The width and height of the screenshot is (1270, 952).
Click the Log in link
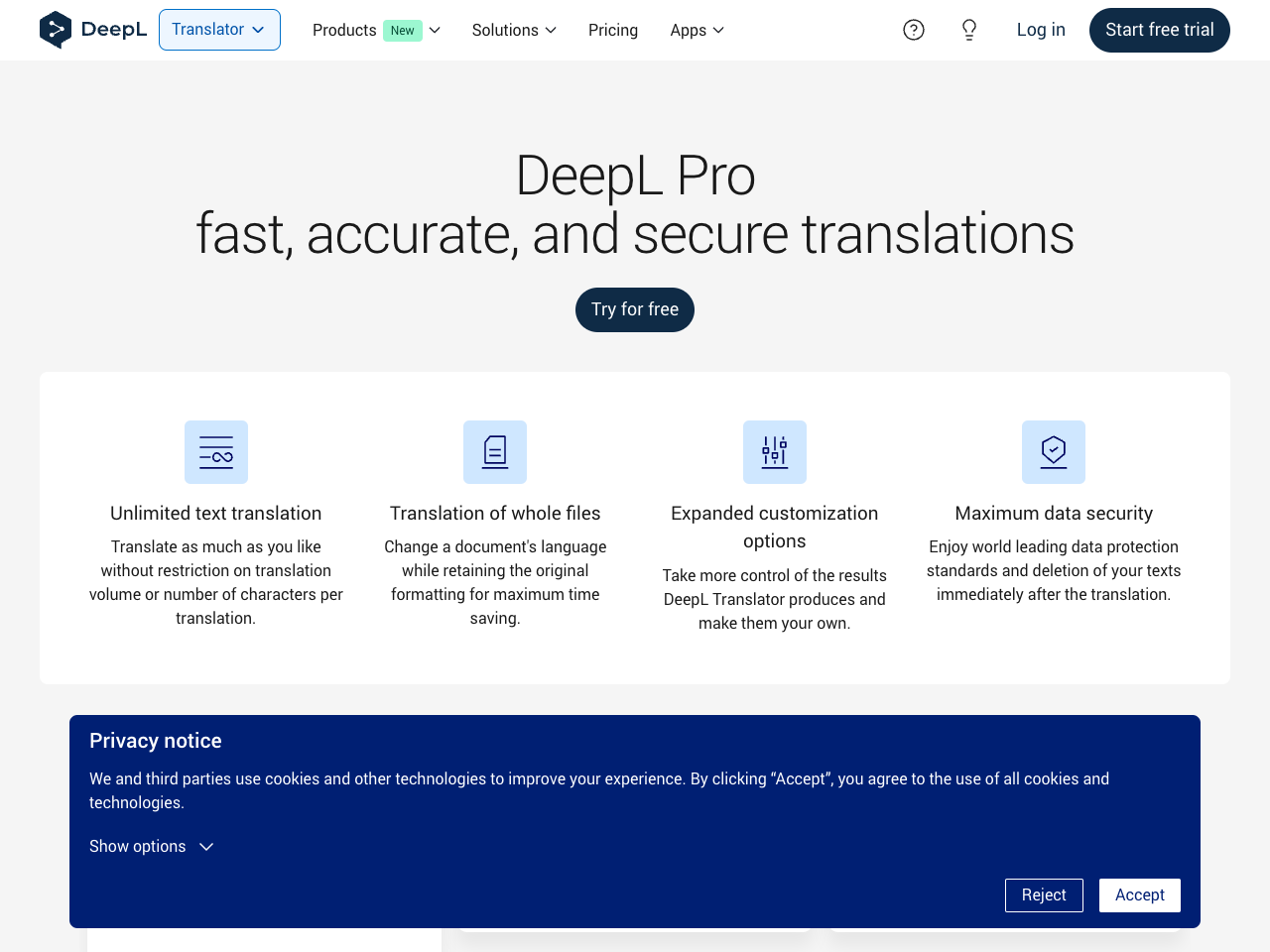(x=1041, y=30)
